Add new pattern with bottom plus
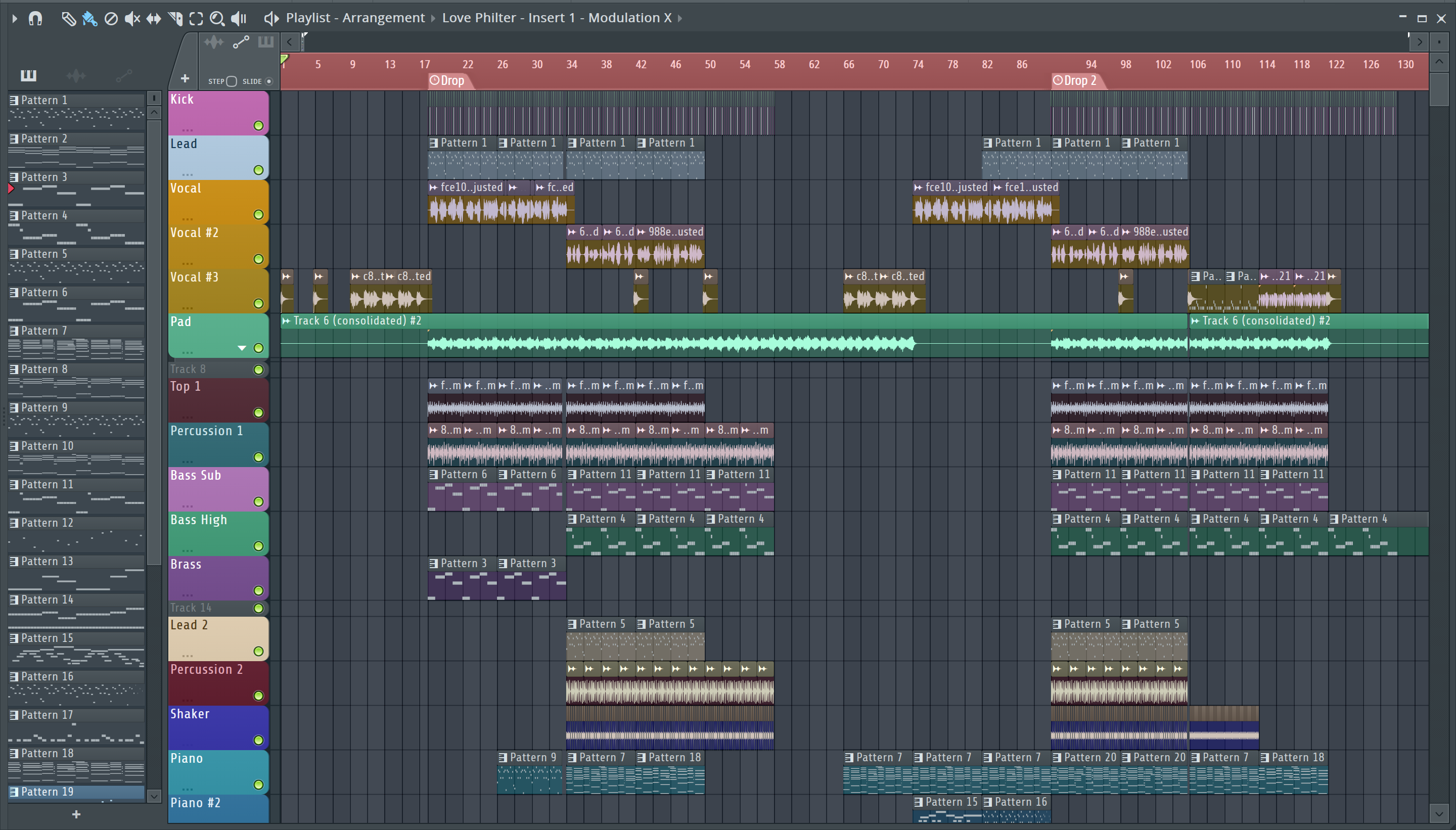The height and width of the screenshot is (830, 1456). (76, 814)
